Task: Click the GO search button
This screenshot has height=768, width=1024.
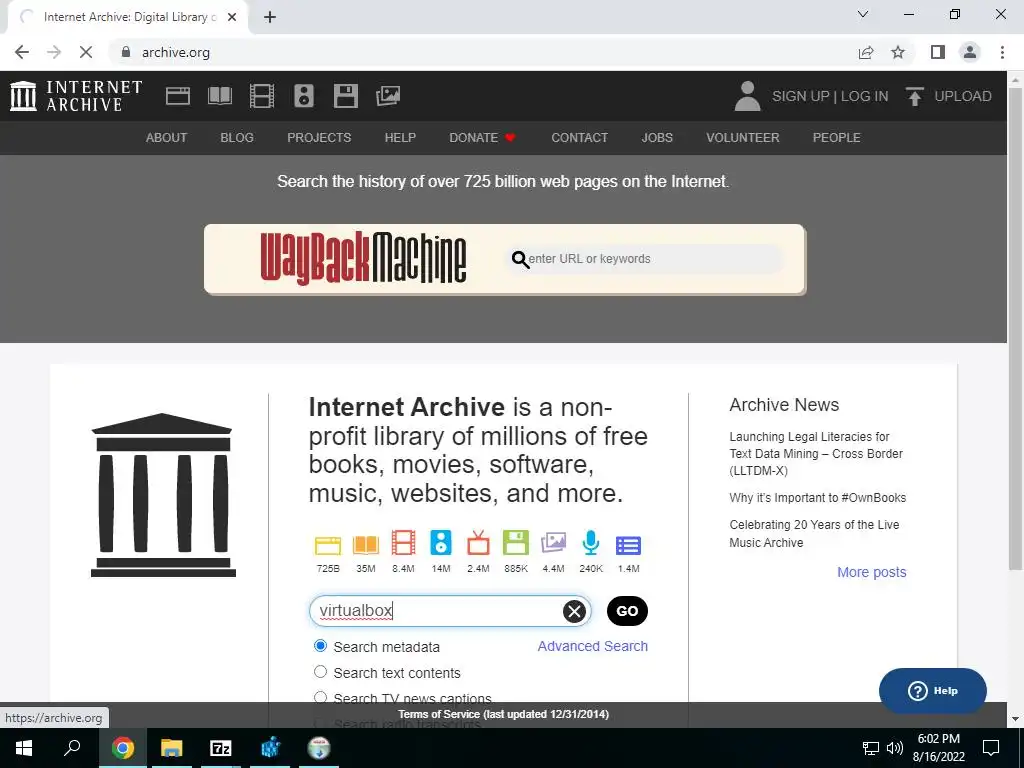Action: coord(627,611)
